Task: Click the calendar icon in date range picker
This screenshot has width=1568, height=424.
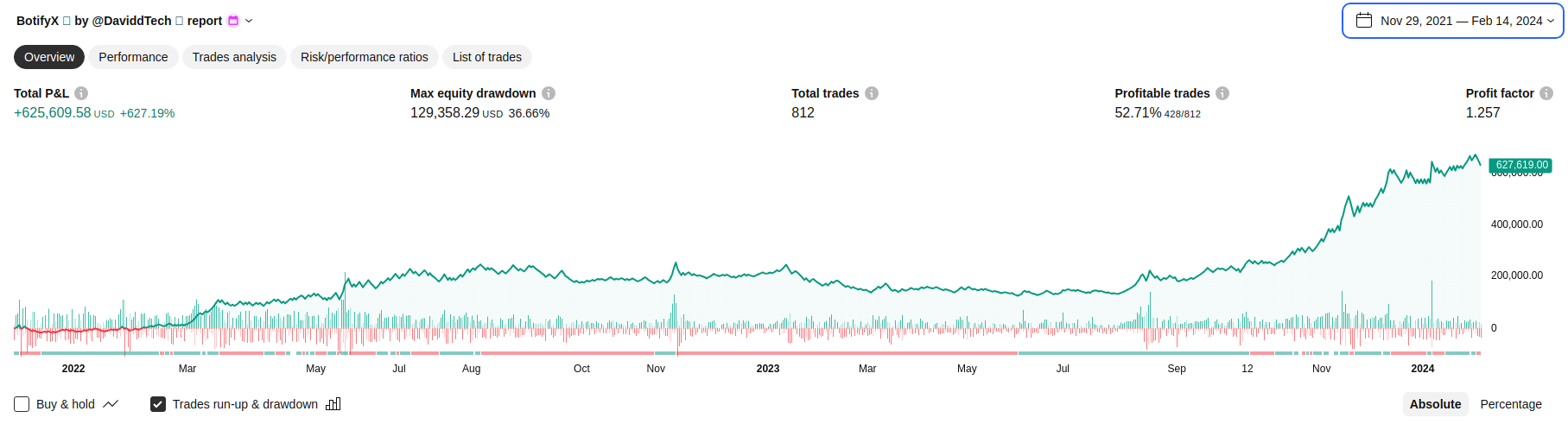Action: (x=1364, y=21)
